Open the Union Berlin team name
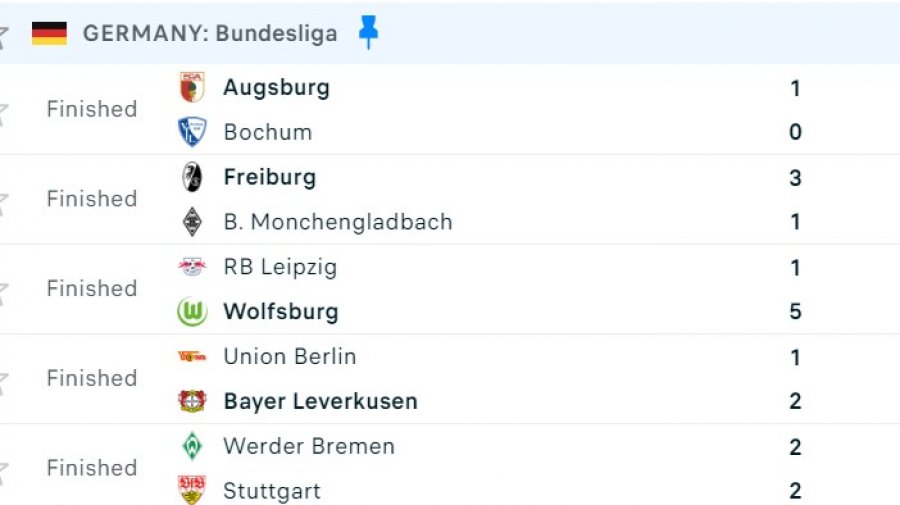 point(290,356)
